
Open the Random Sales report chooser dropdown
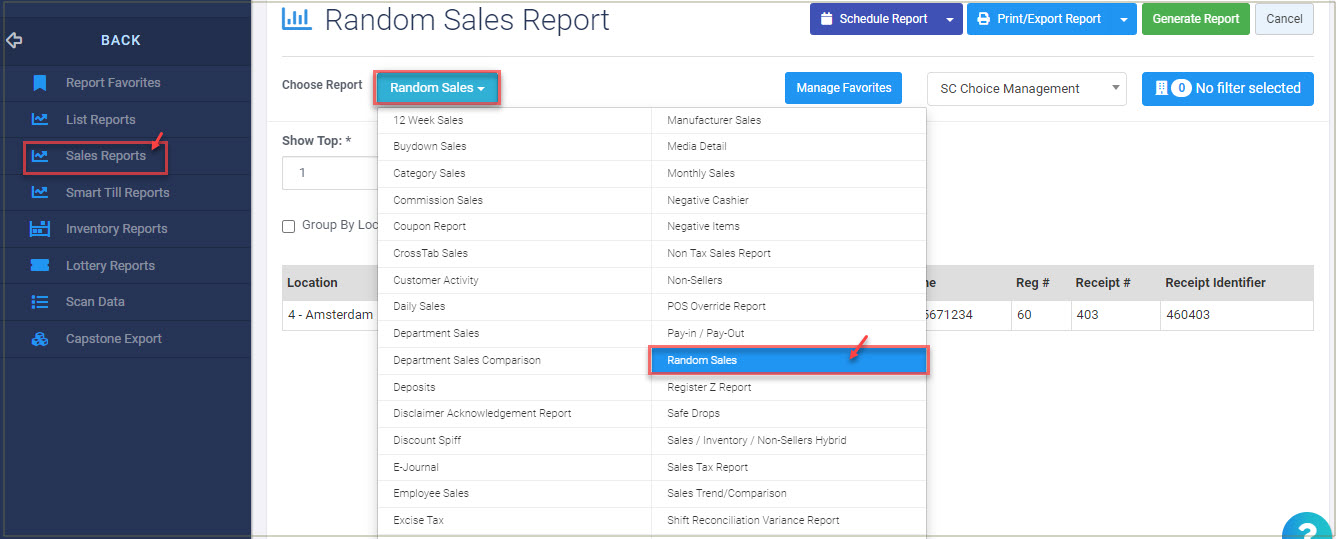437,88
